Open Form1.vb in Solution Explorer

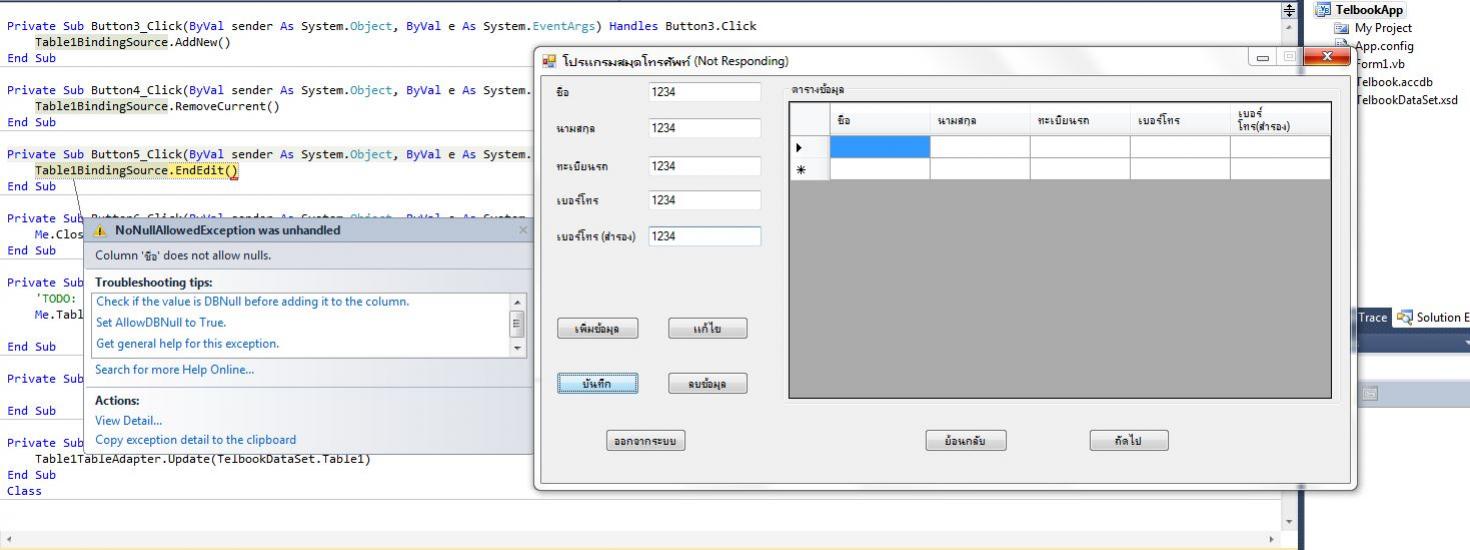1380,64
